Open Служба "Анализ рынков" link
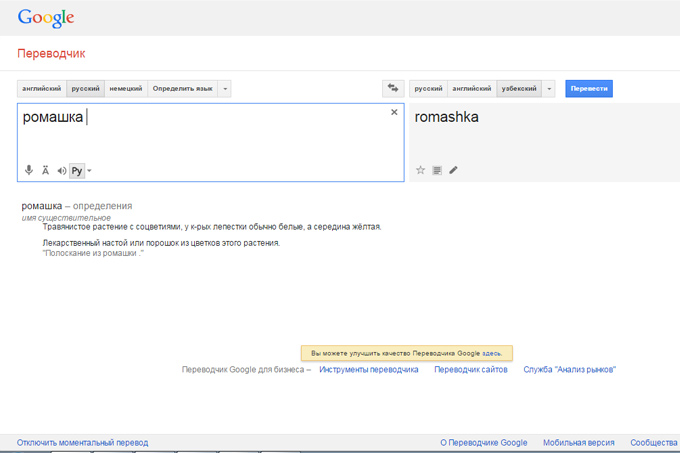 tap(569, 370)
